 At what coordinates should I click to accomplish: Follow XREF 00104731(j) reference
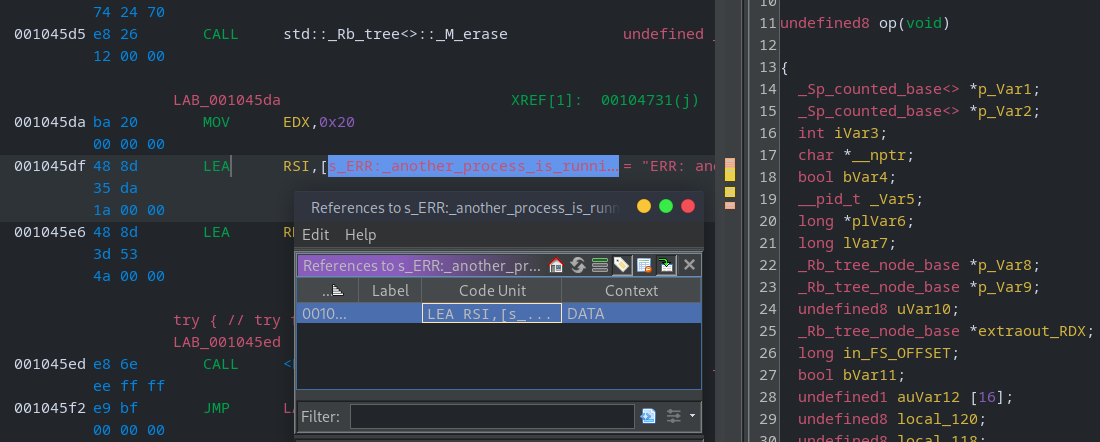[x=650, y=100]
